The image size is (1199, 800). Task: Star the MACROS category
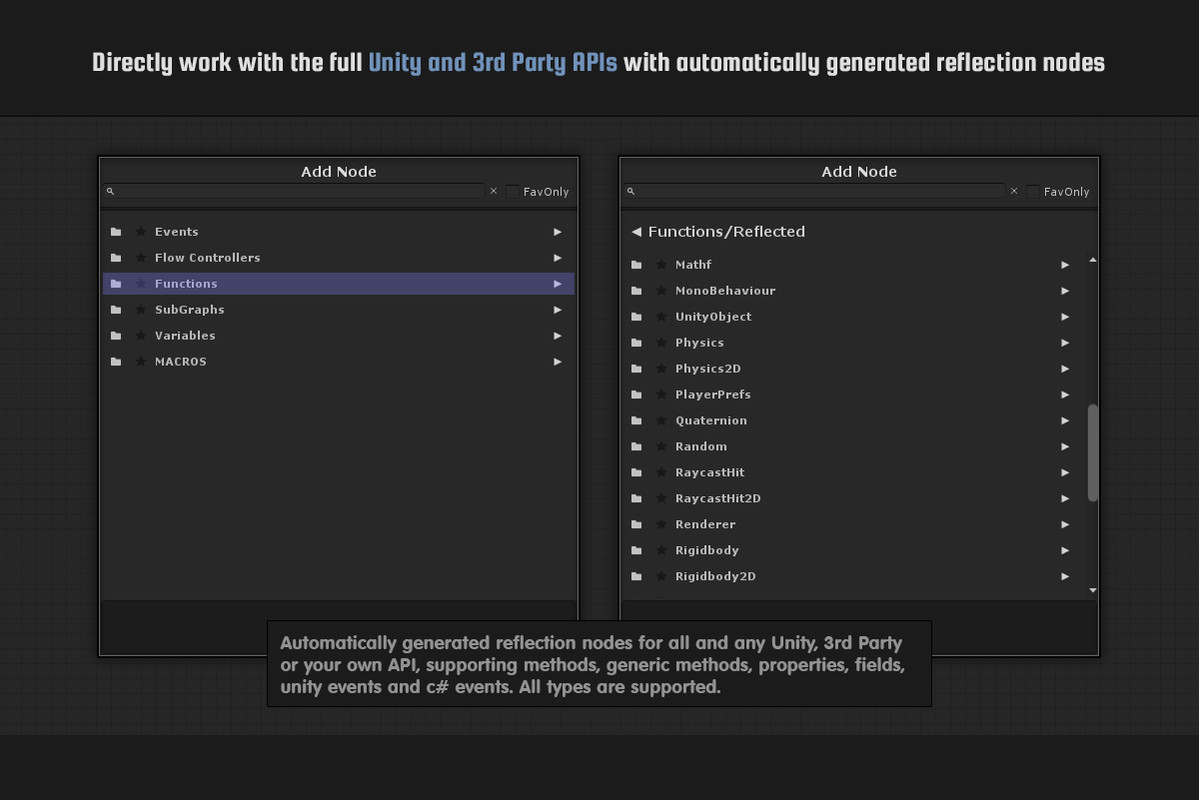141,362
